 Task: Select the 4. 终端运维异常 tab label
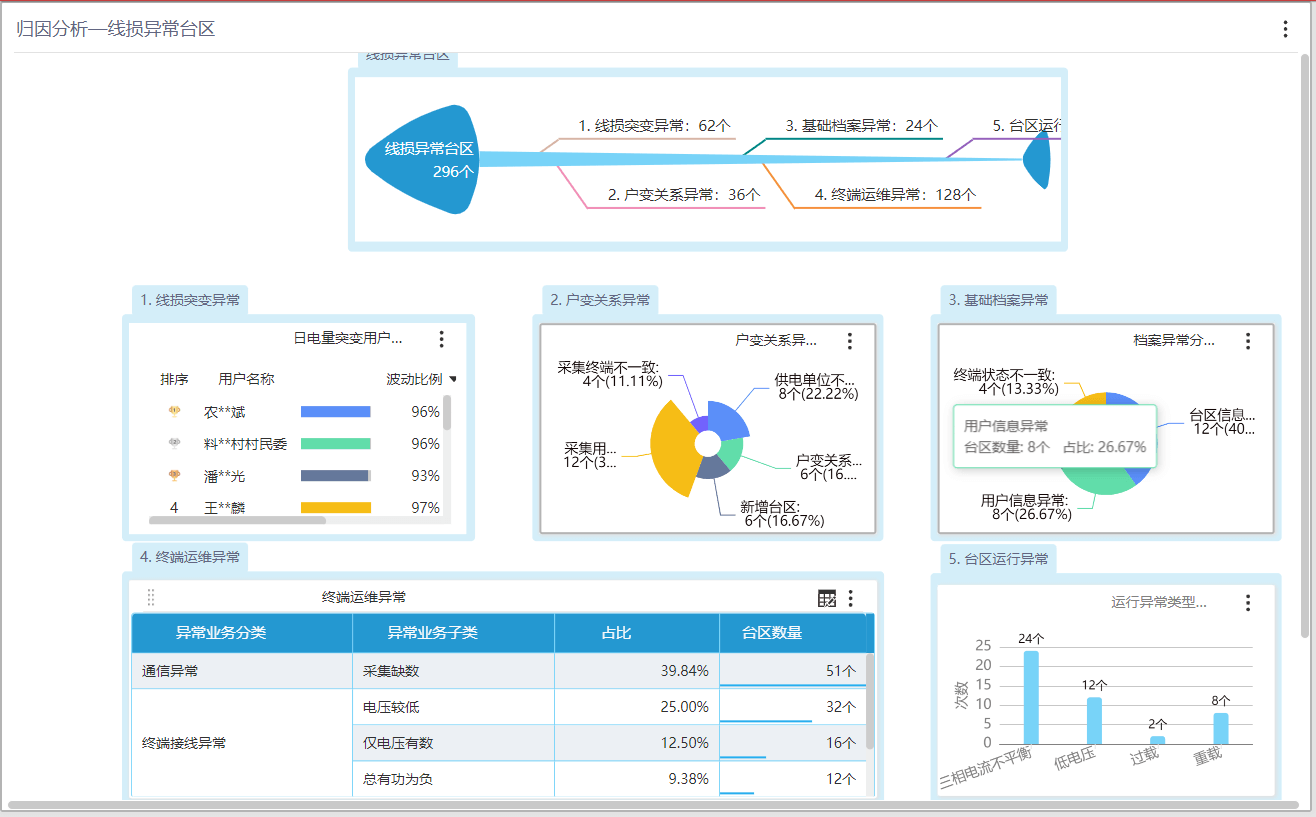click(190, 557)
